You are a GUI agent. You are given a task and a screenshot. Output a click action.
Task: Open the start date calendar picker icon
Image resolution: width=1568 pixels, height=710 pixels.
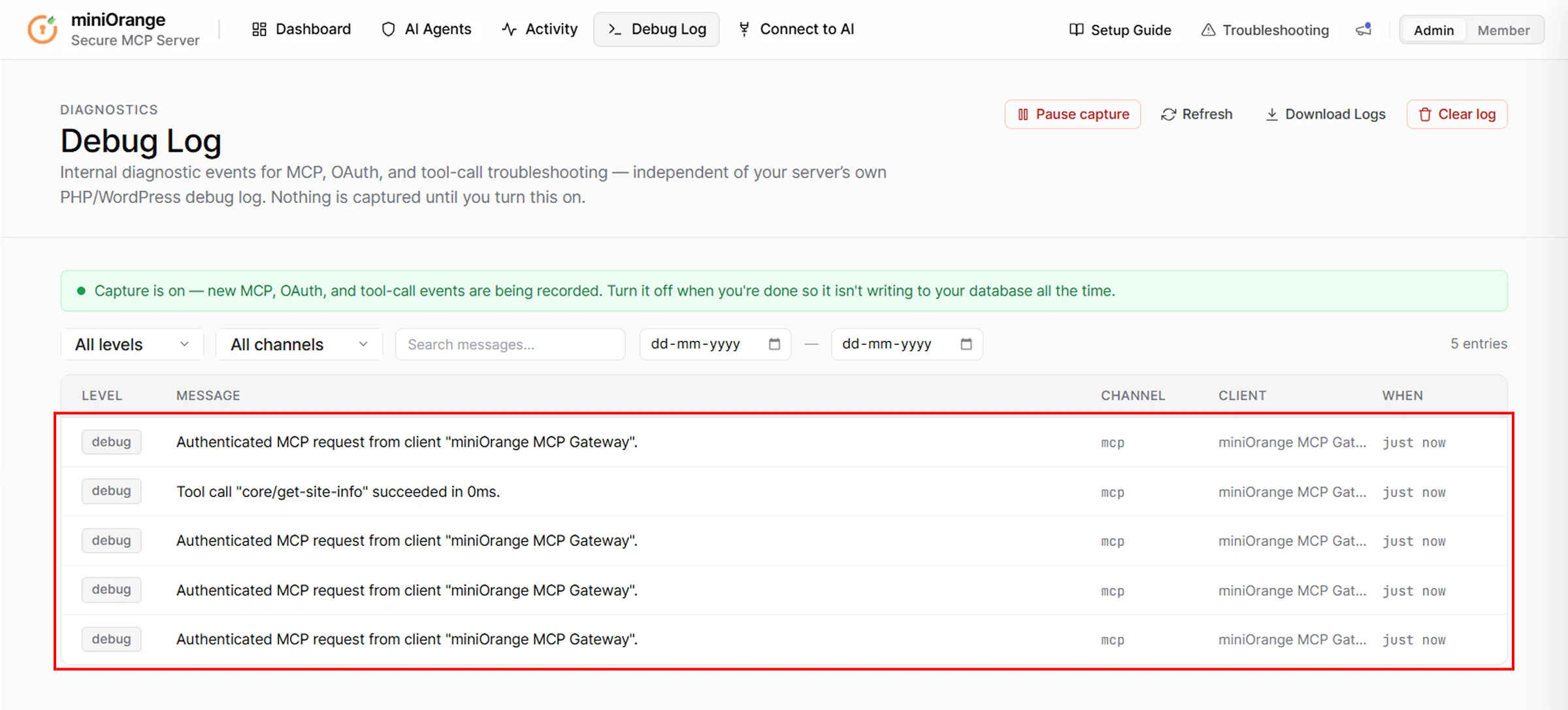pyautogui.click(x=774, y=344)
